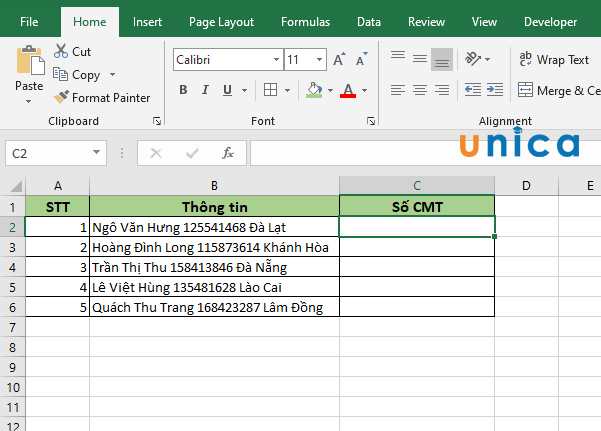Select the 'Thông tin' header cell
Image resolution: width=601 pixels, height=431 pixels.
coord(214,207)
